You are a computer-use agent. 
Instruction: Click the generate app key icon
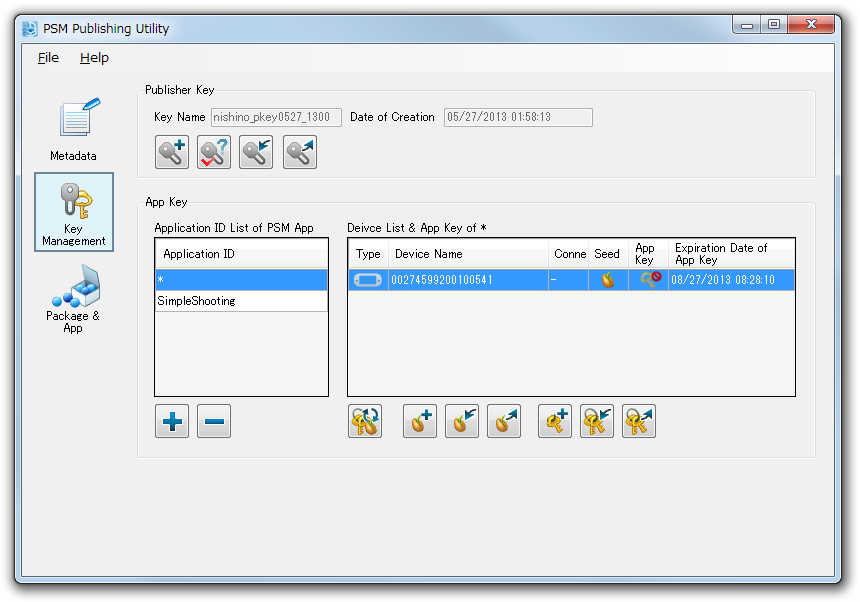[555, 422]
